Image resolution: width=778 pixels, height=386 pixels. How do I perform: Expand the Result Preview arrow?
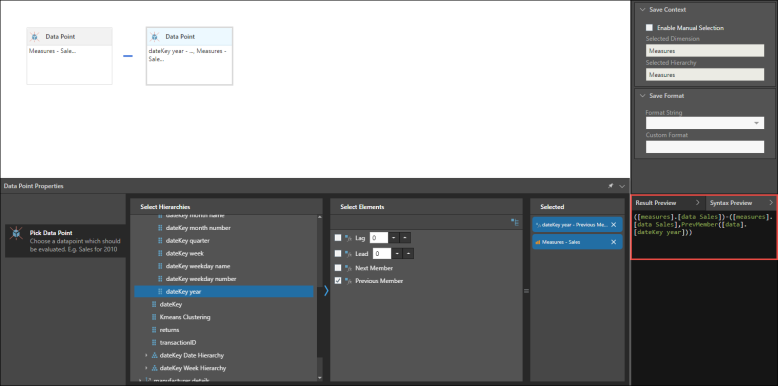tap(697, 203)
